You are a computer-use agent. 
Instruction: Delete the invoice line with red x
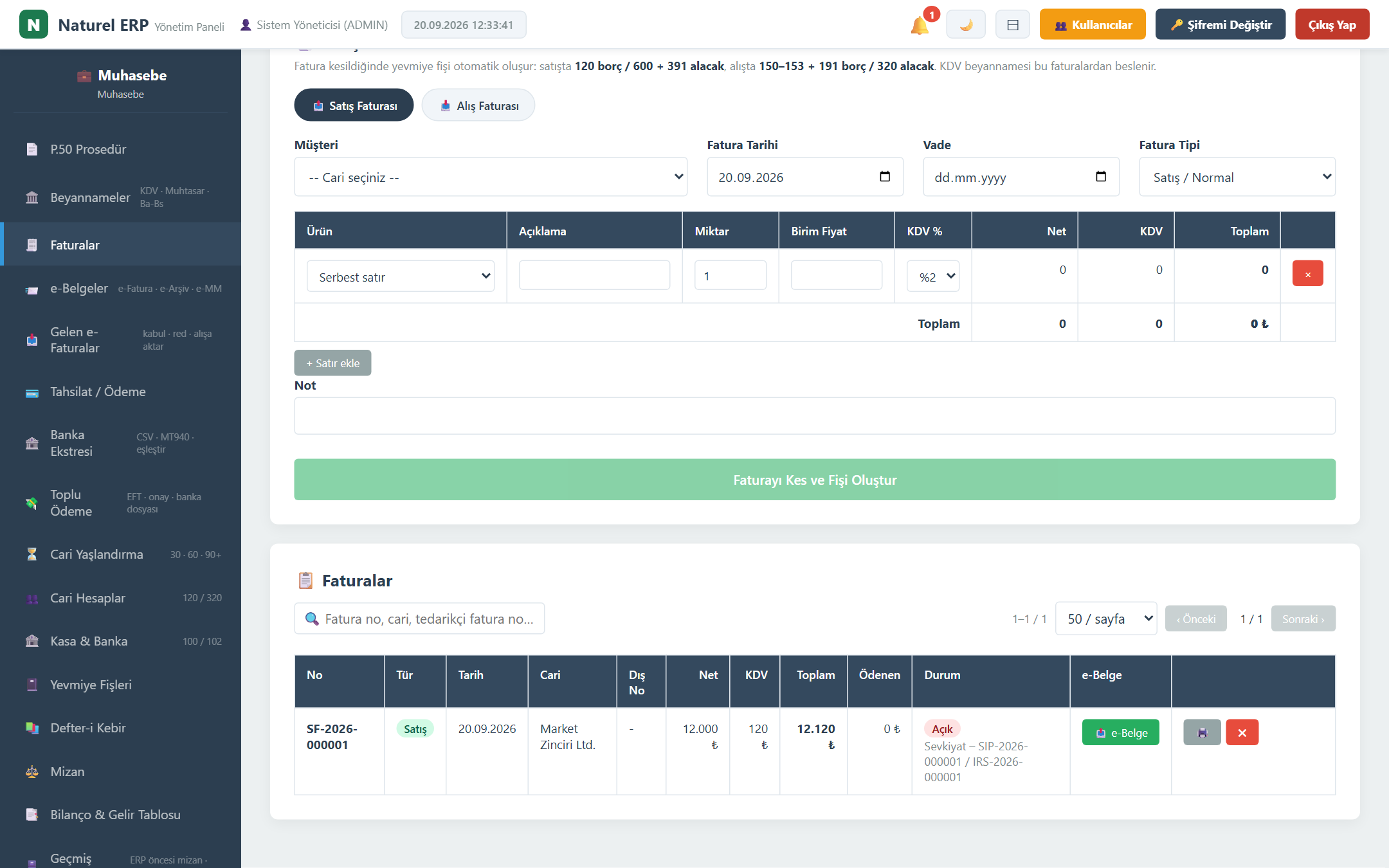pos(1307,273)
